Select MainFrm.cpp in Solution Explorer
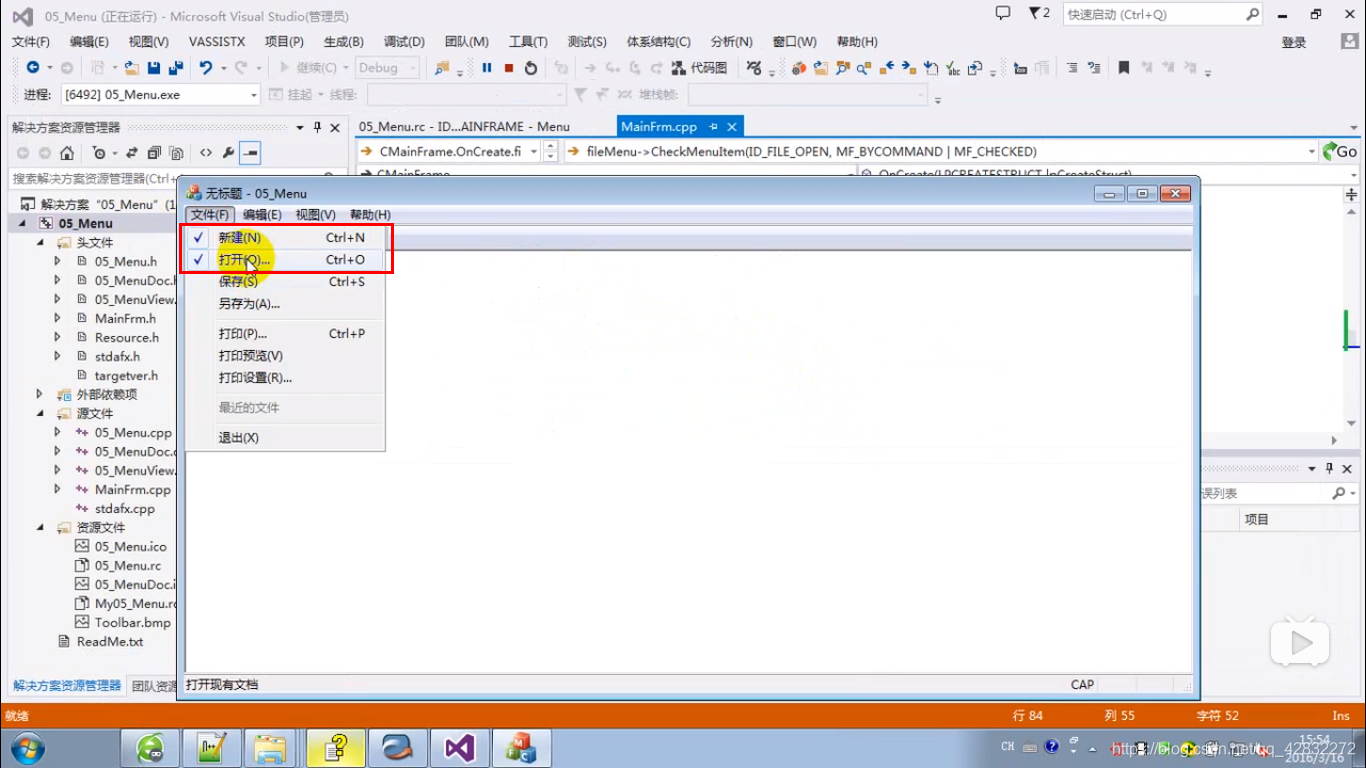Viewport: 1366px width, 768px height. (132, 490)
